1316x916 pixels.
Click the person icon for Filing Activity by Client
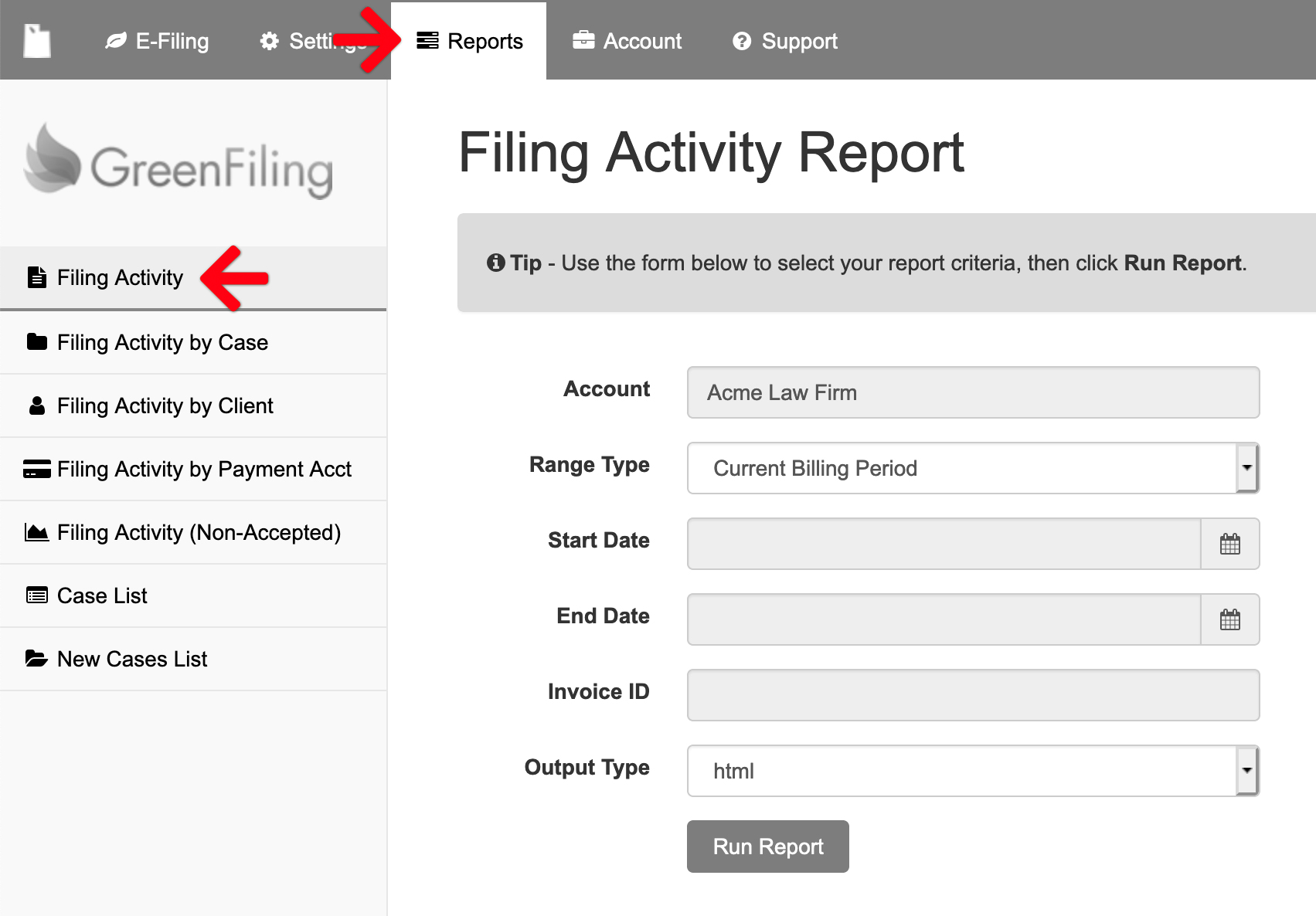point(36,405)
